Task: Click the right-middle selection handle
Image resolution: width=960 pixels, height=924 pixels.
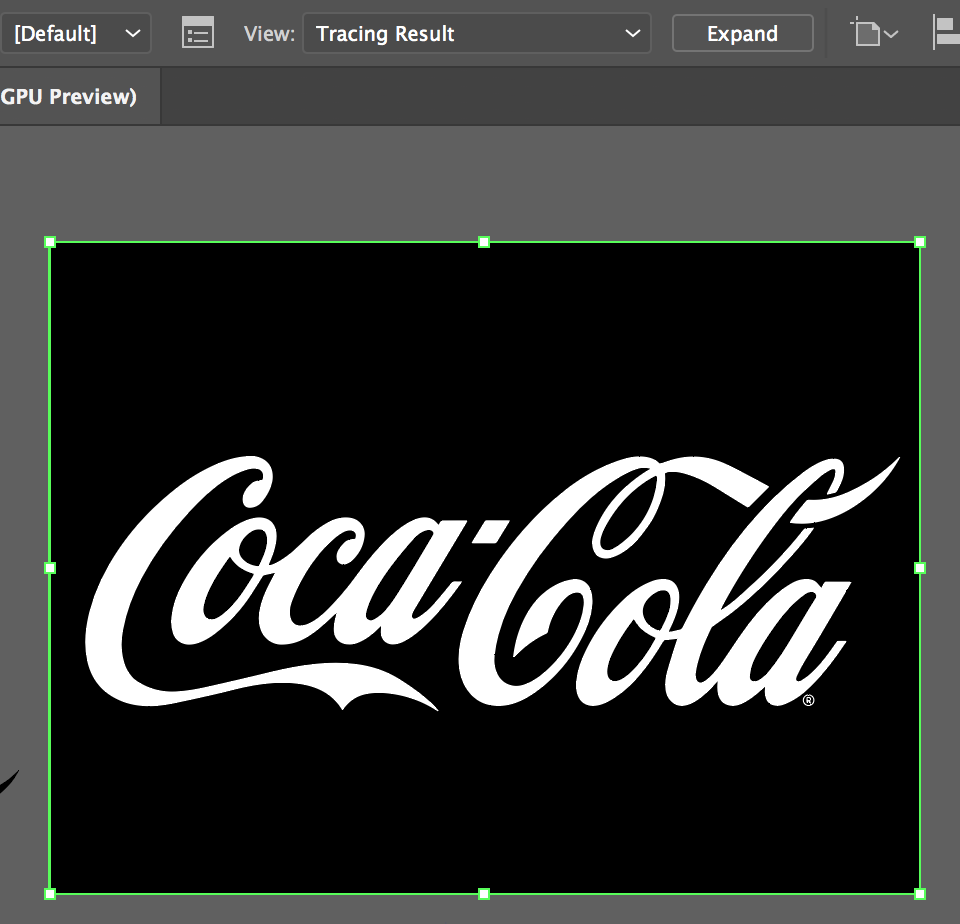Action: click(x=920, y=568)
